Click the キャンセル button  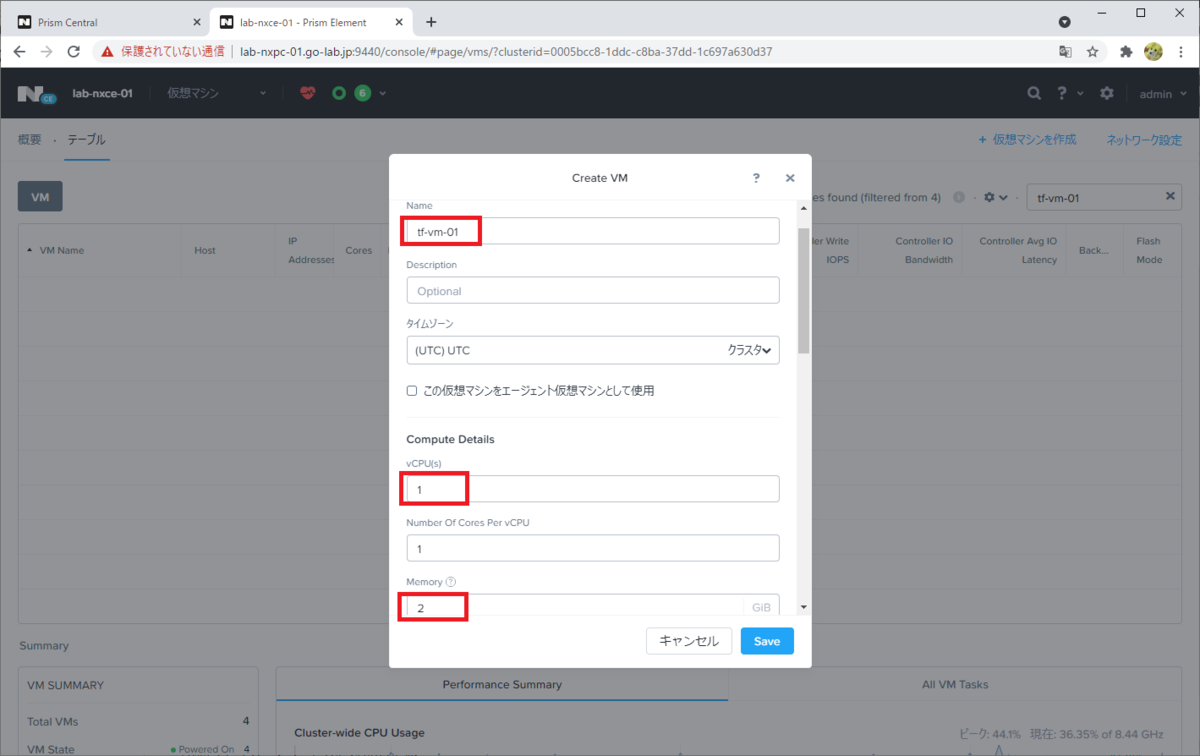[689, 641]
